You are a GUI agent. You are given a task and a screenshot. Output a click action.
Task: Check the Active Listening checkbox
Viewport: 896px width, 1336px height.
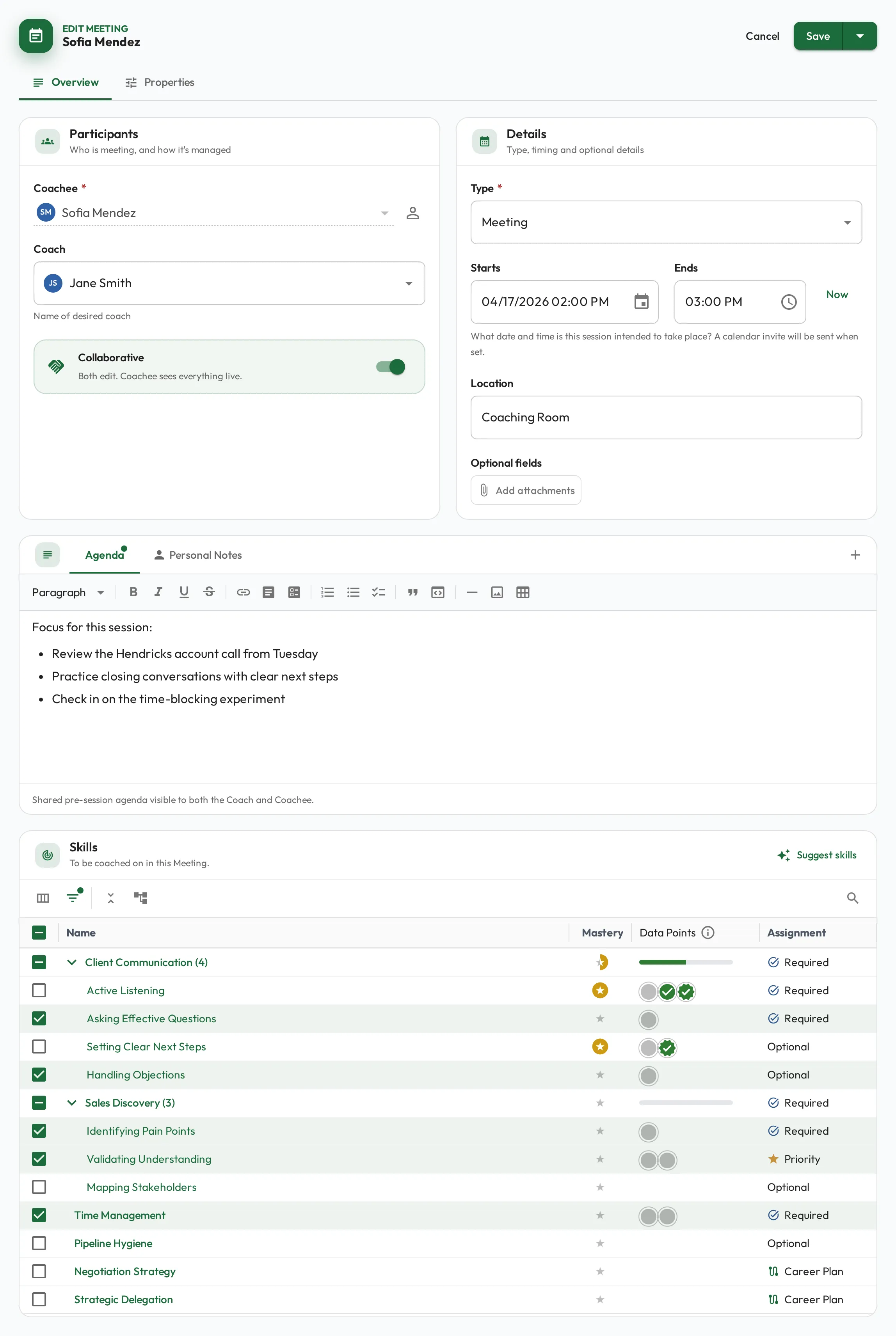tap(39, 990)
